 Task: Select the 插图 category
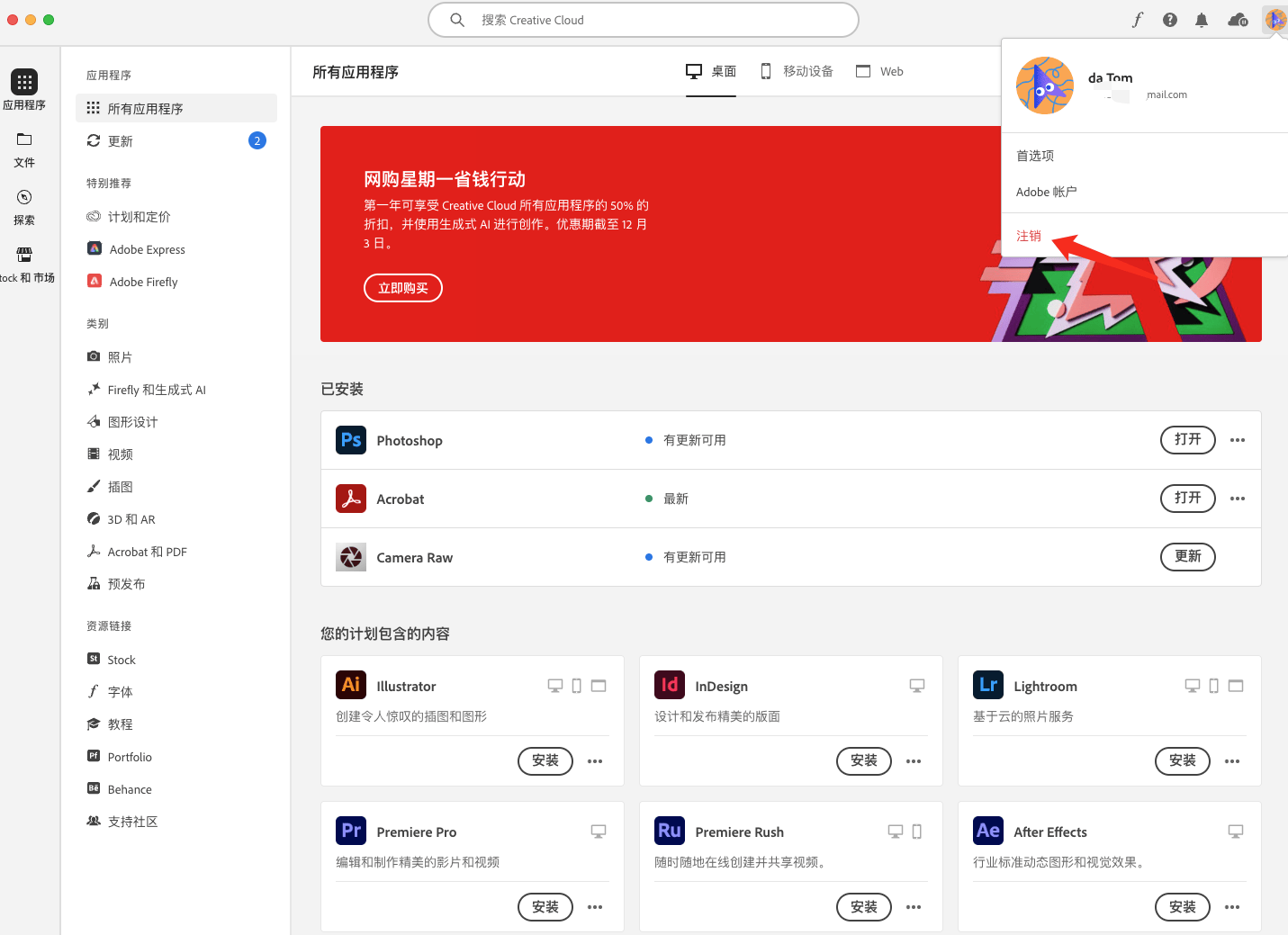point(176,487)
